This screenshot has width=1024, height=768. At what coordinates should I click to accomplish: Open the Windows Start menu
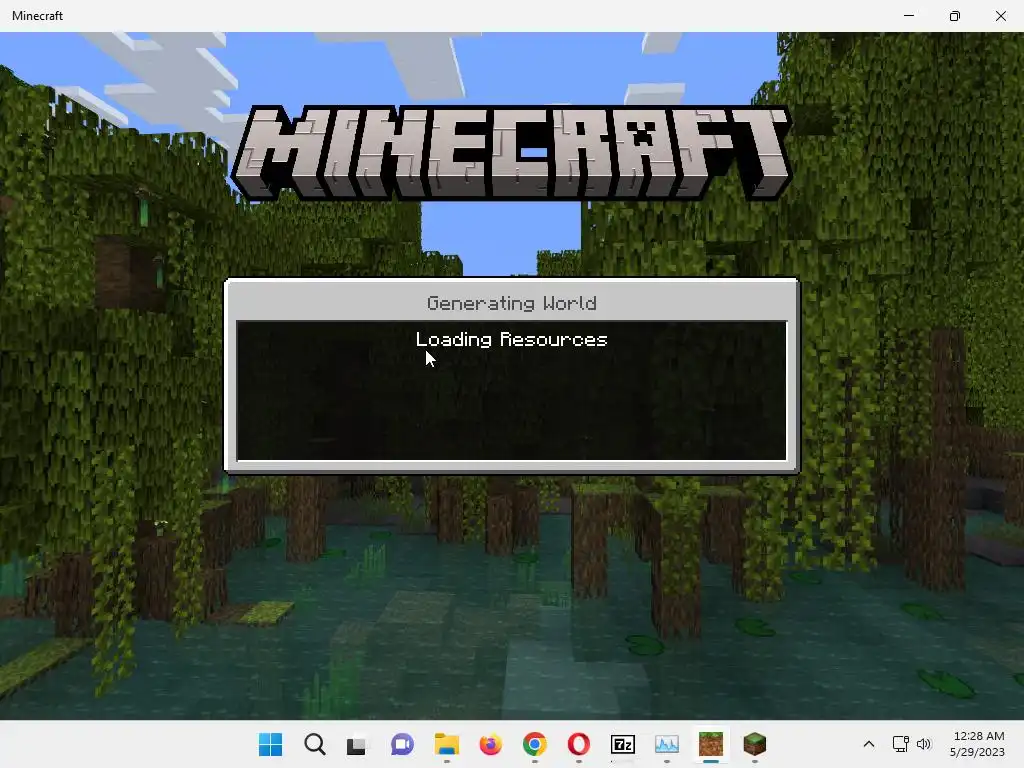coord(270,744)
